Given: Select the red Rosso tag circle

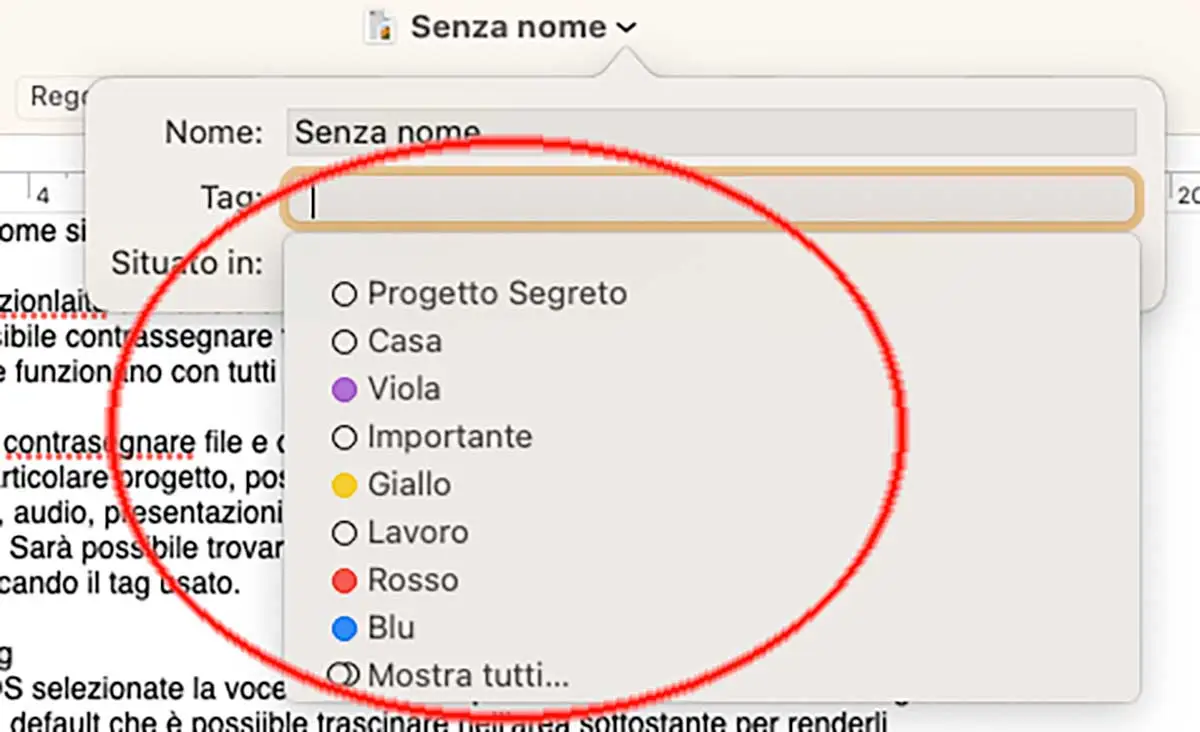Looking at the screenshot, I should [344, 580].
